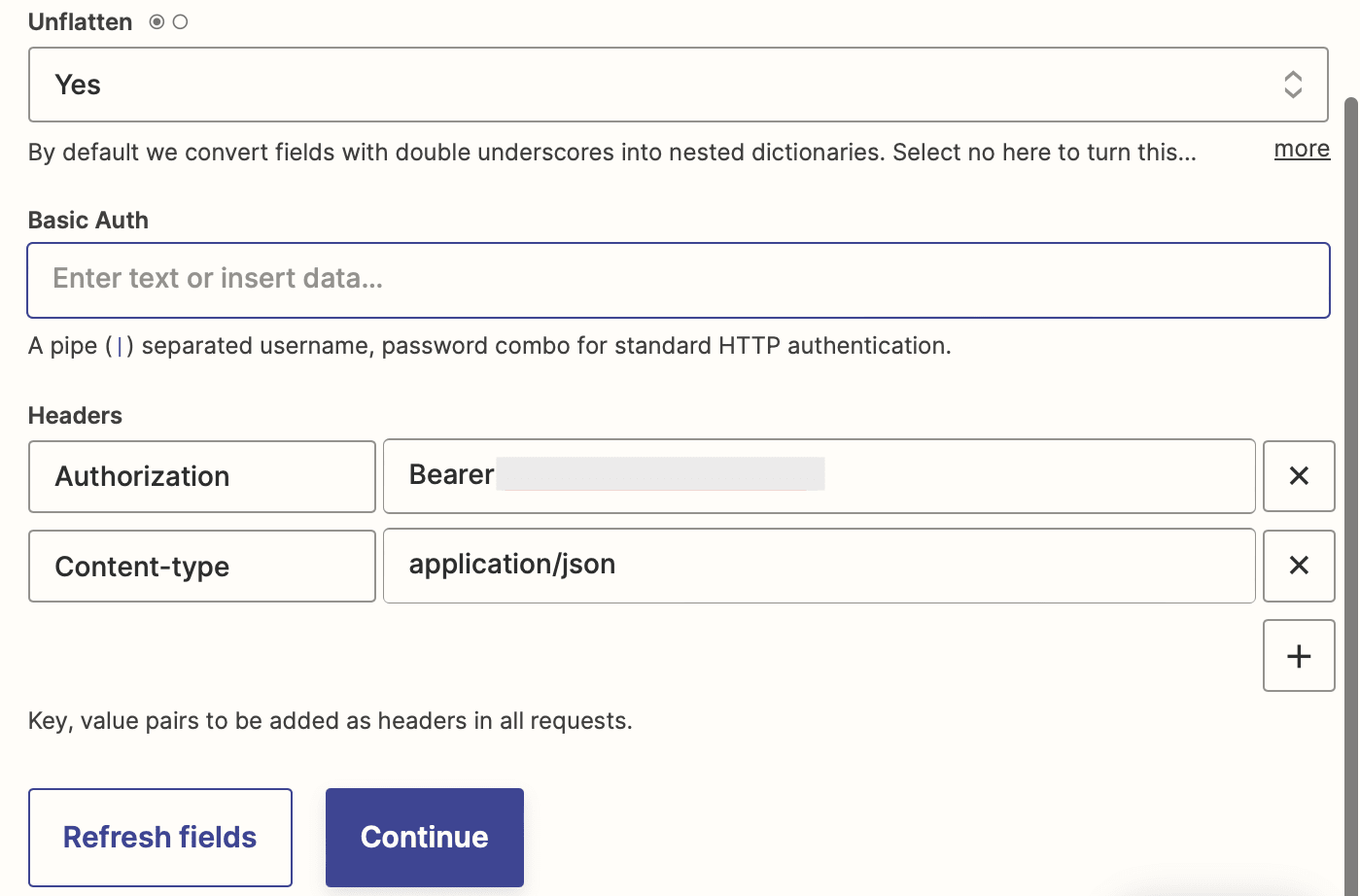
Task: Remove the Authorization header row
Action: pos(1299,476)
